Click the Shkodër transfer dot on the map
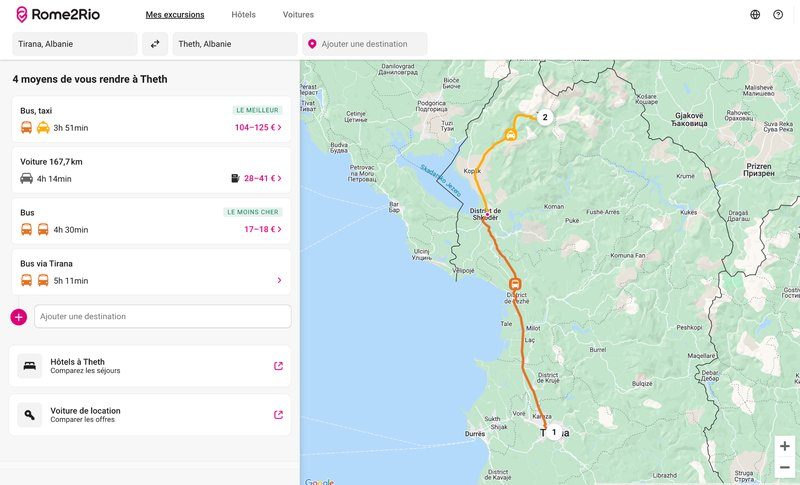This screenshot has width=800, height=485. click(x=487, y=215)
